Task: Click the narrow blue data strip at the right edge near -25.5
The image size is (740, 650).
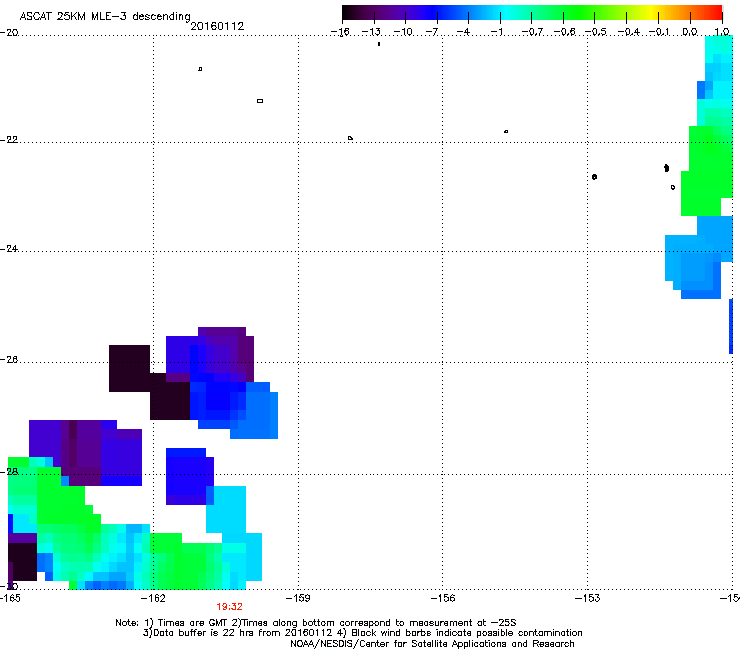Action: 731,326
